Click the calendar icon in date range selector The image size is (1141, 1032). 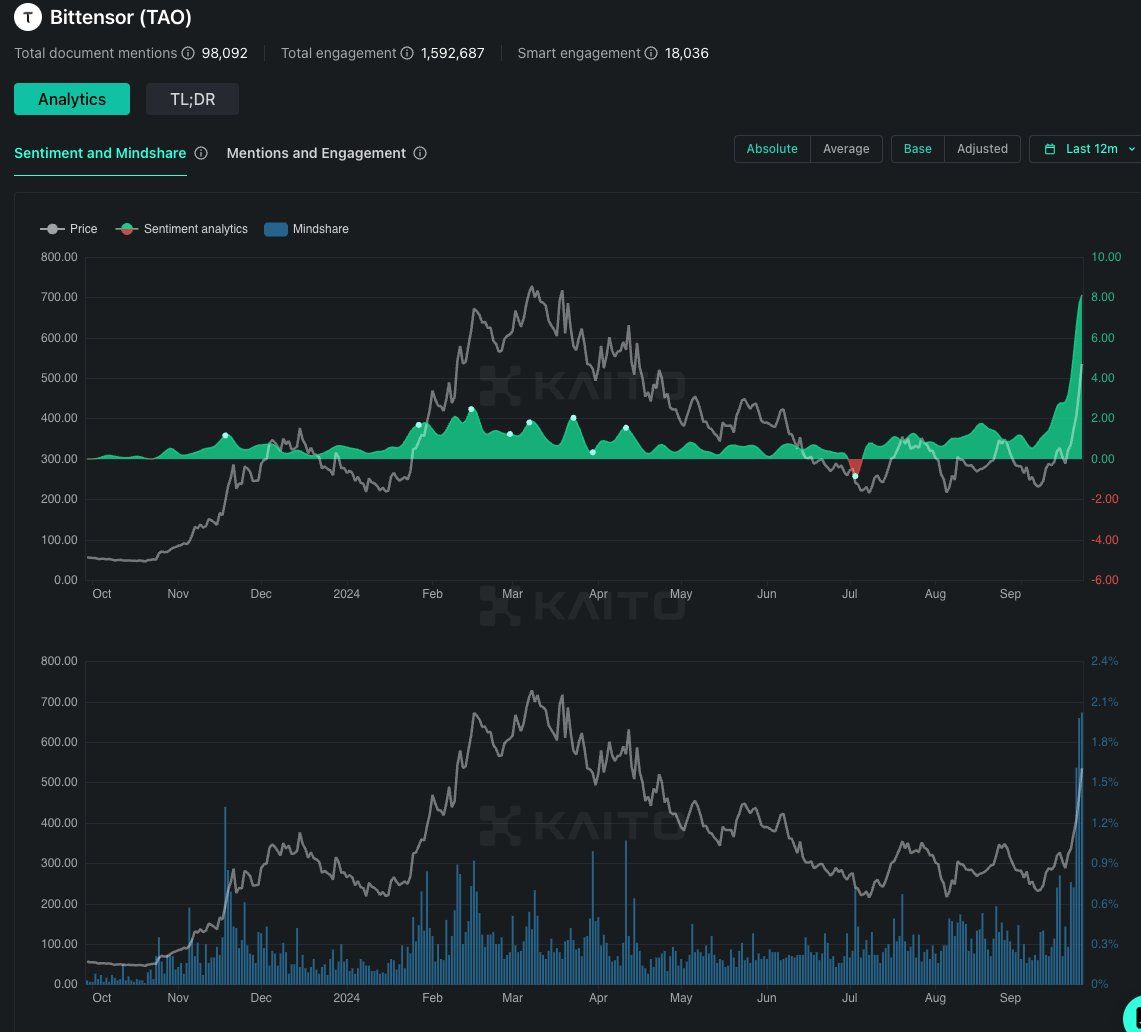1049,149
